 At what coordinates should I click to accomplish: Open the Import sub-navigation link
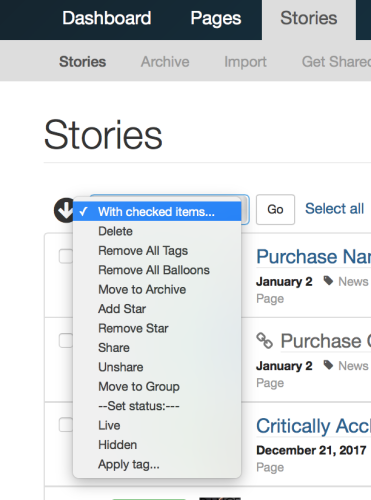[245, 62]
